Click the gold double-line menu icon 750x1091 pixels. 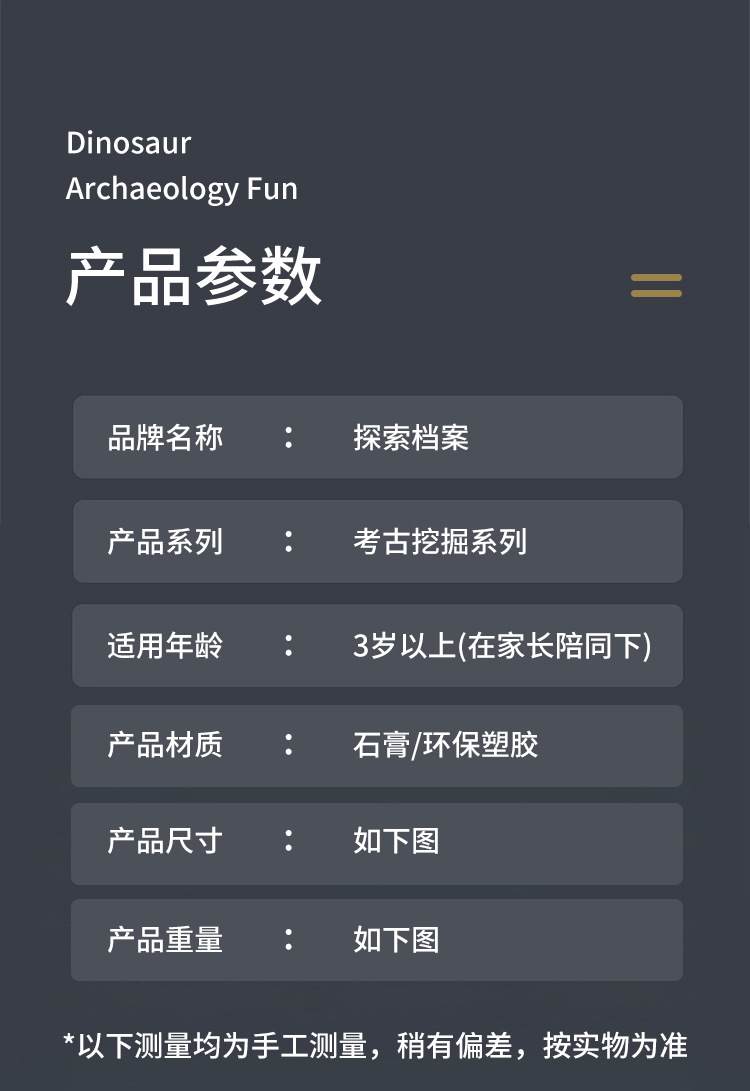656,286
